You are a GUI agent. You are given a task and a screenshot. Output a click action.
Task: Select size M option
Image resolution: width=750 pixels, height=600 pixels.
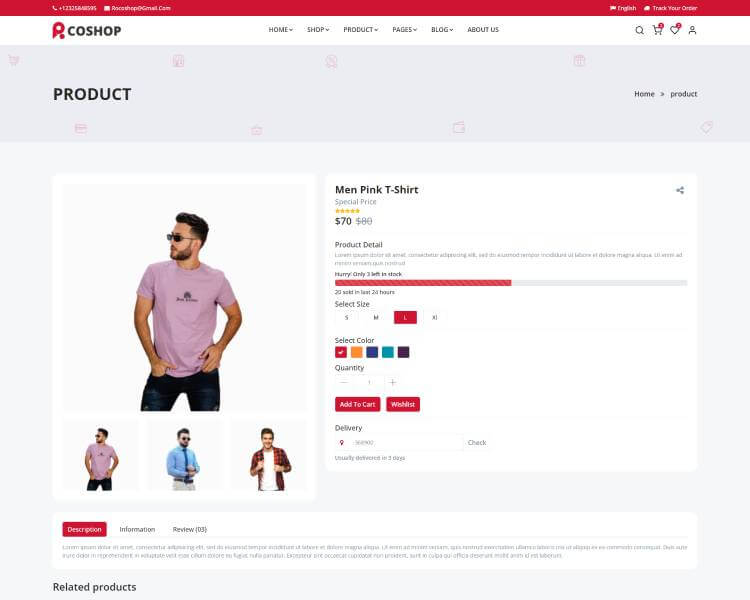376,317
